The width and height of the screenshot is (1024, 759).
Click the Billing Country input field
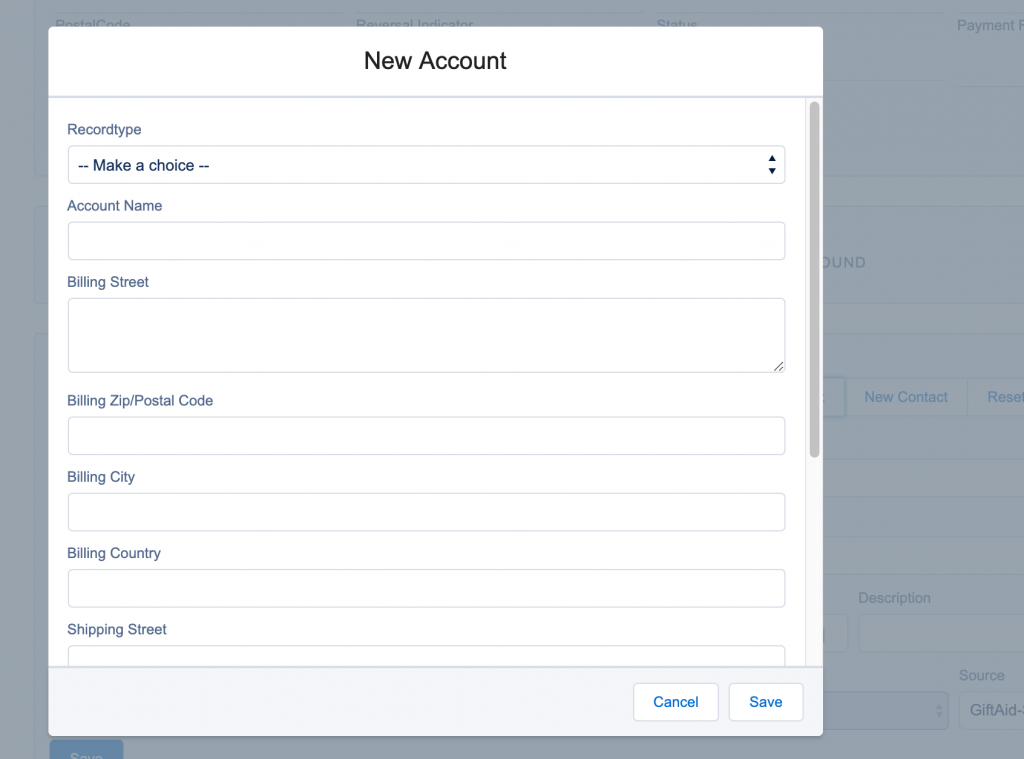pyautogui.click(x=426, y=588)
